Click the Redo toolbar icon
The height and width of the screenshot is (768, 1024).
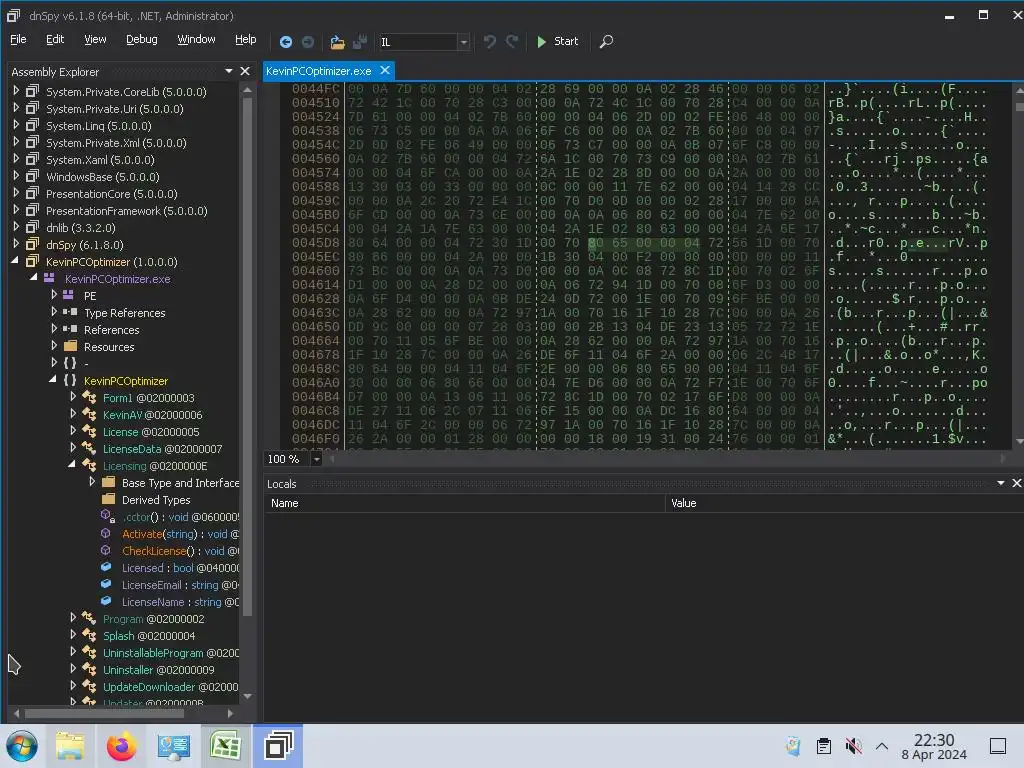(x=512, y=42)
